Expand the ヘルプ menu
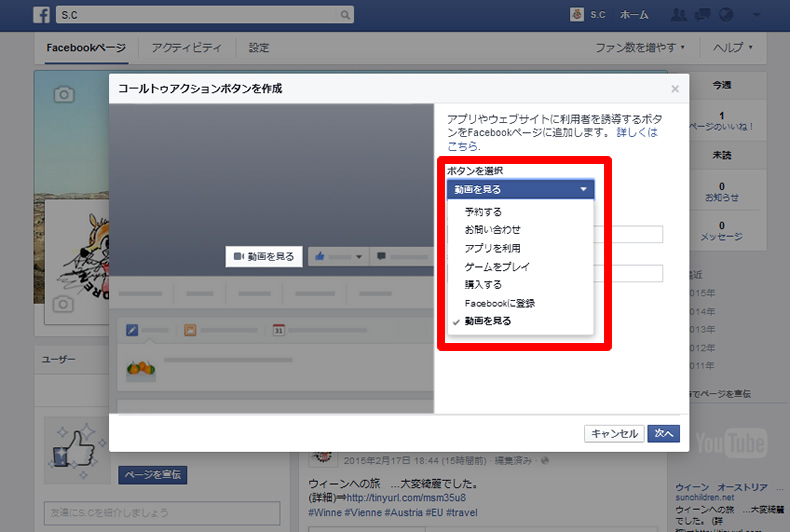 733,47
